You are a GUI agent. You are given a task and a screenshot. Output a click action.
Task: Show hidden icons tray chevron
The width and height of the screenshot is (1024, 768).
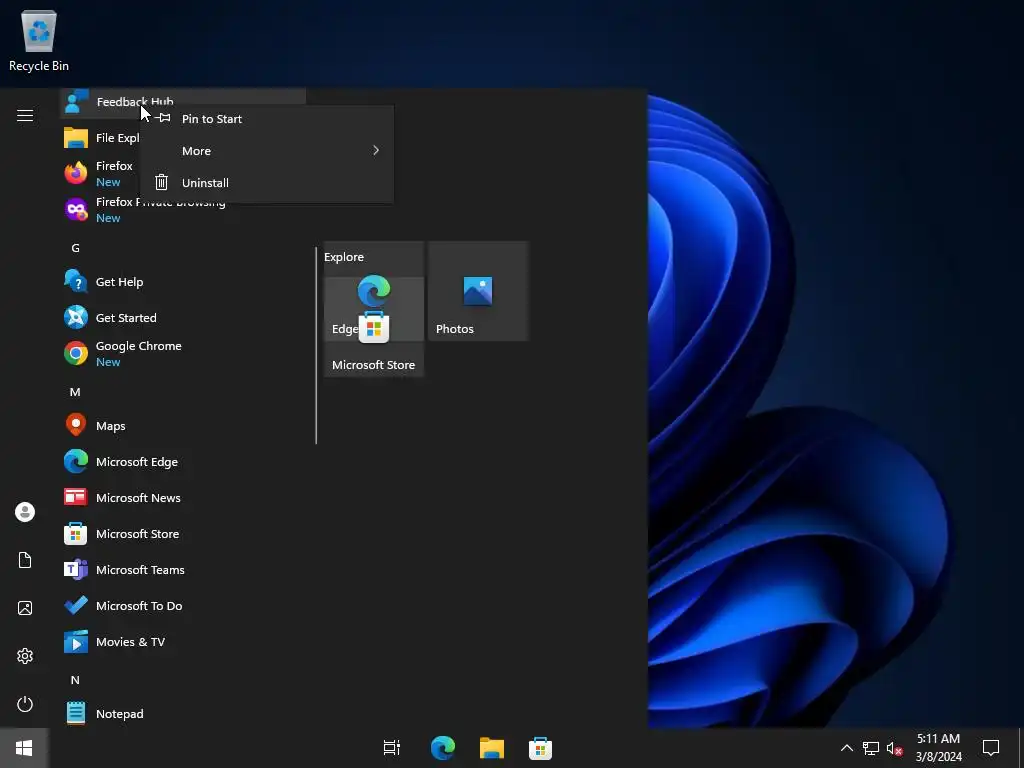pos(846,748)
